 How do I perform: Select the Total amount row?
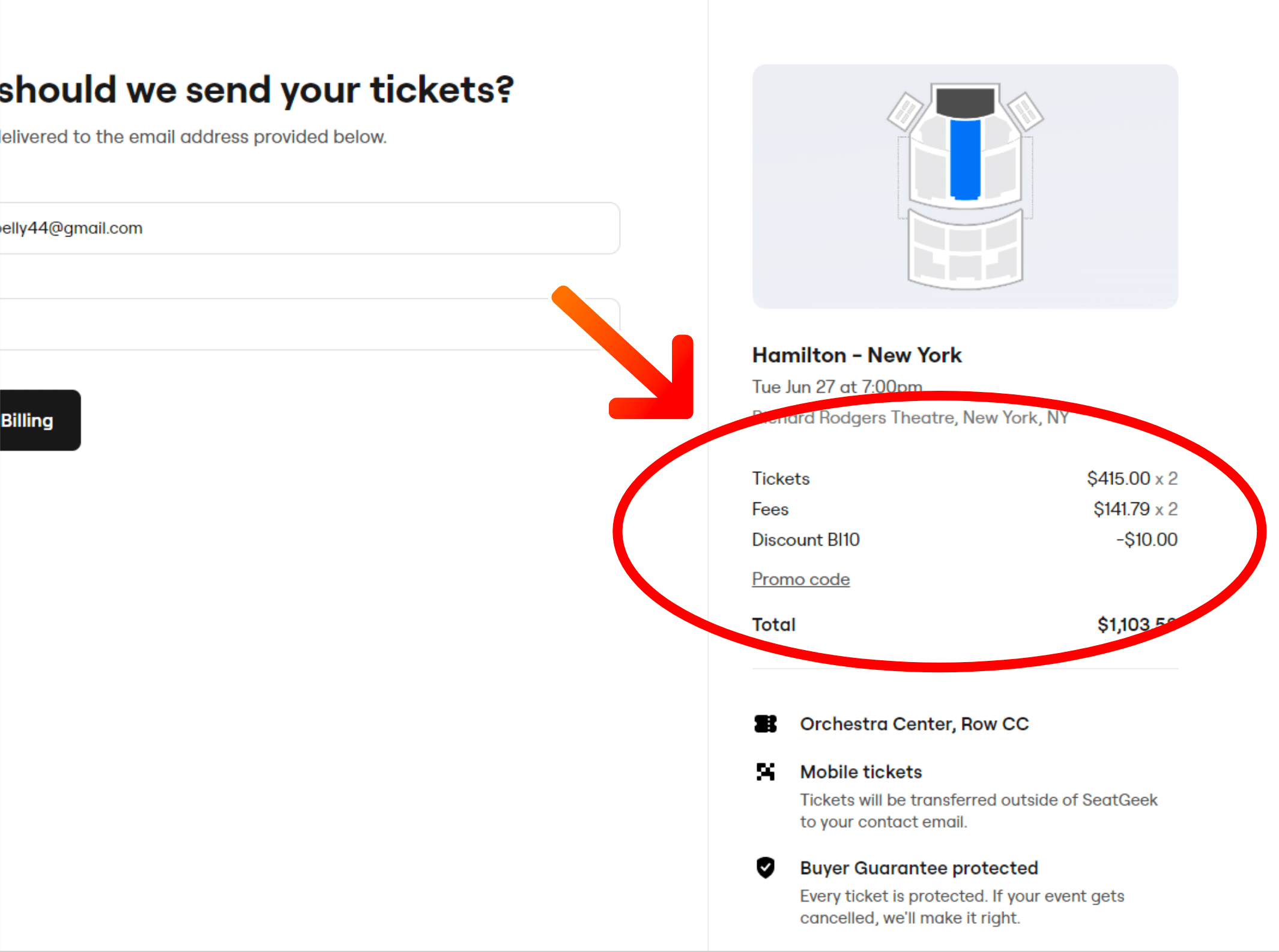[x=773, y=624]
